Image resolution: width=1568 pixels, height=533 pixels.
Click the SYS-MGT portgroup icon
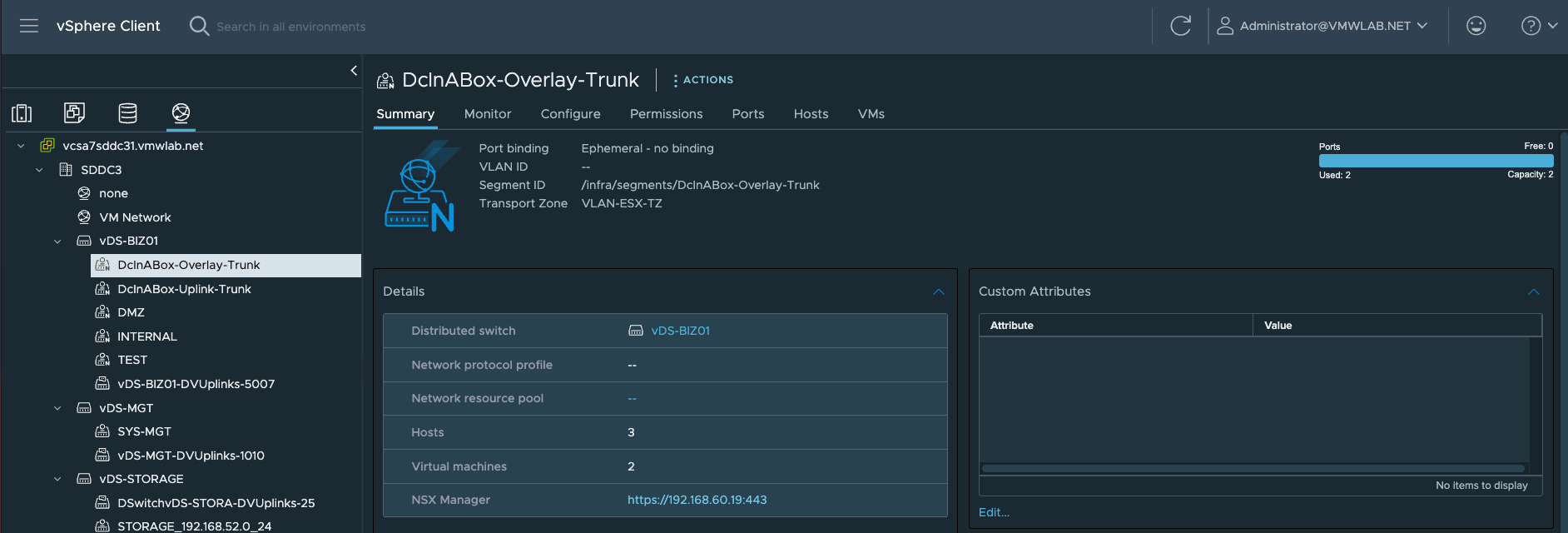102,431
